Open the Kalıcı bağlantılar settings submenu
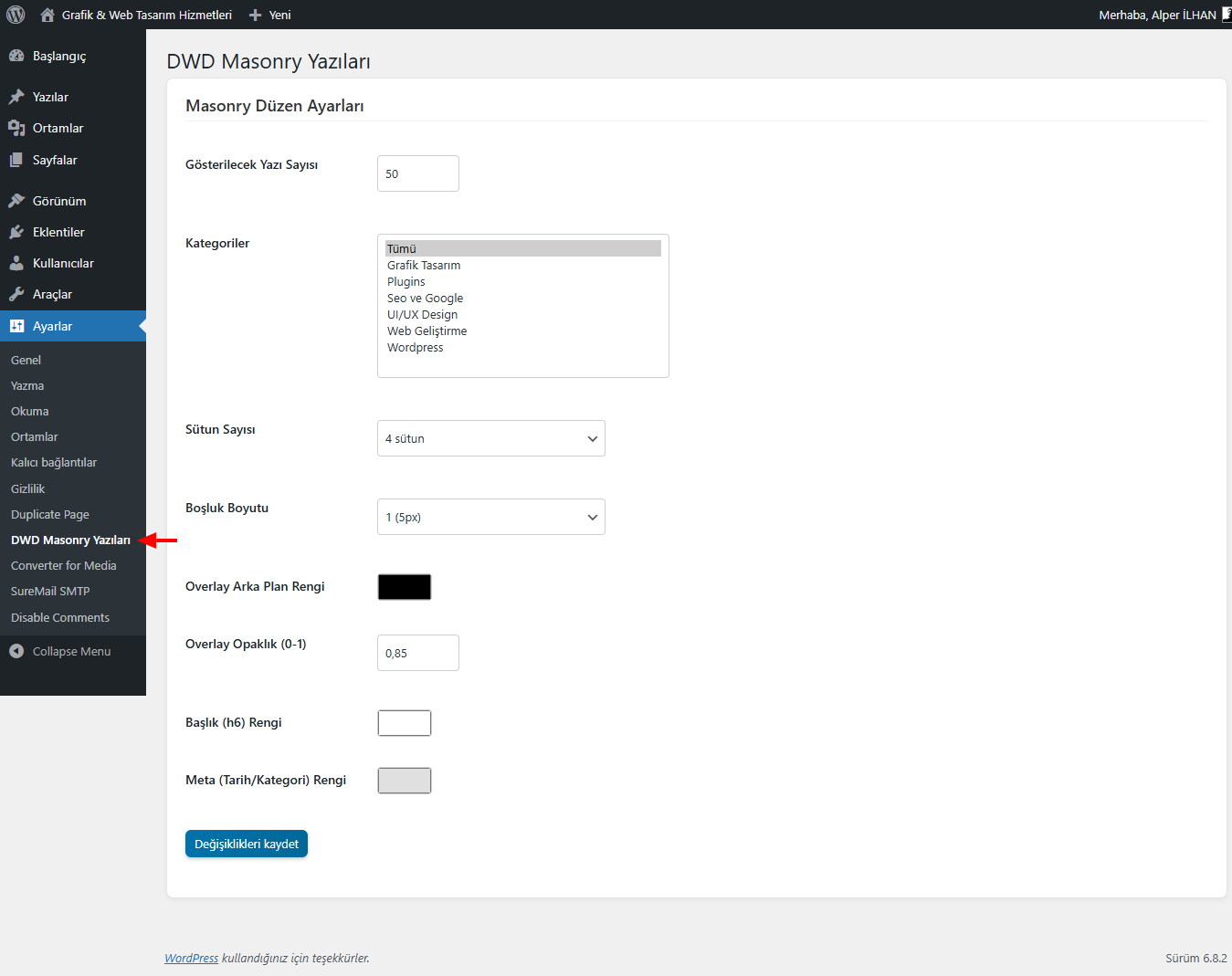The height and width of the screenshot is (976, 1232). point(54,462)
